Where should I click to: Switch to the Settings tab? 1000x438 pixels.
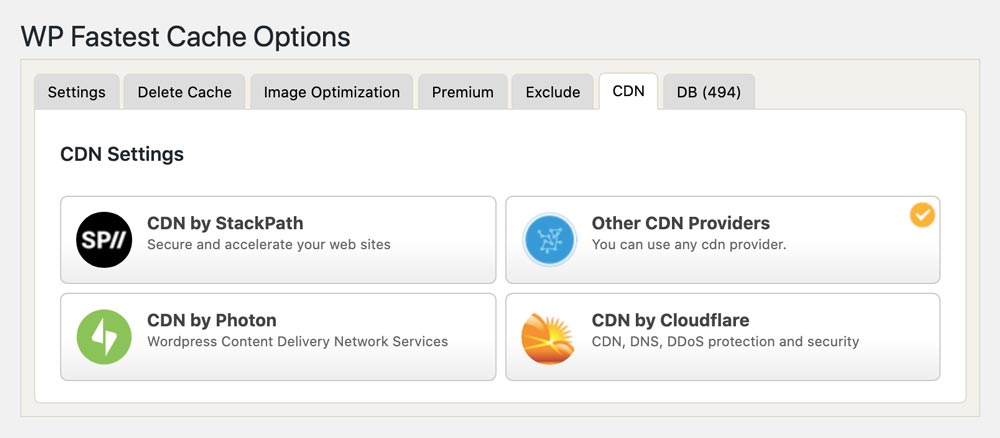(x=77, y=92)
